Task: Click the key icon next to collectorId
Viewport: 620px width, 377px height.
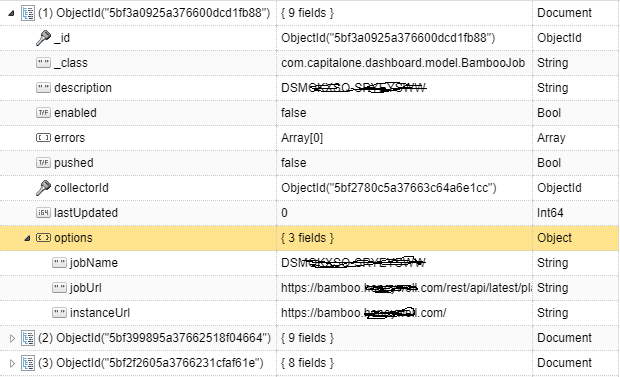Action: point(43,188)
